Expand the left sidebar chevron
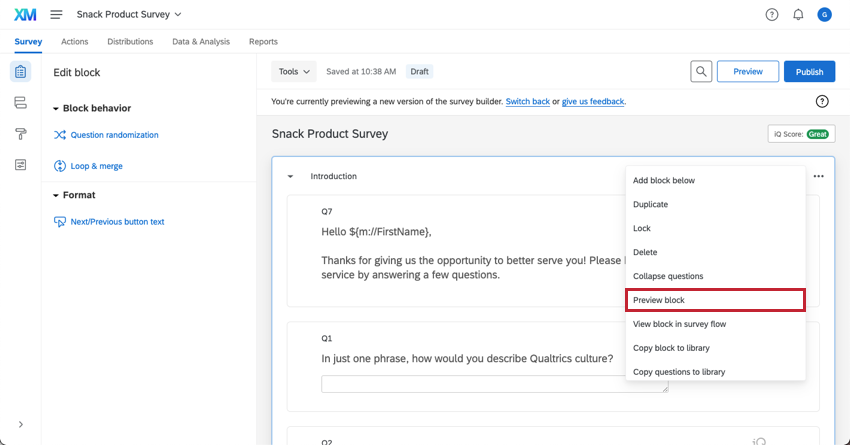Viewport: 850px width, 445px height. coord(20,425)
